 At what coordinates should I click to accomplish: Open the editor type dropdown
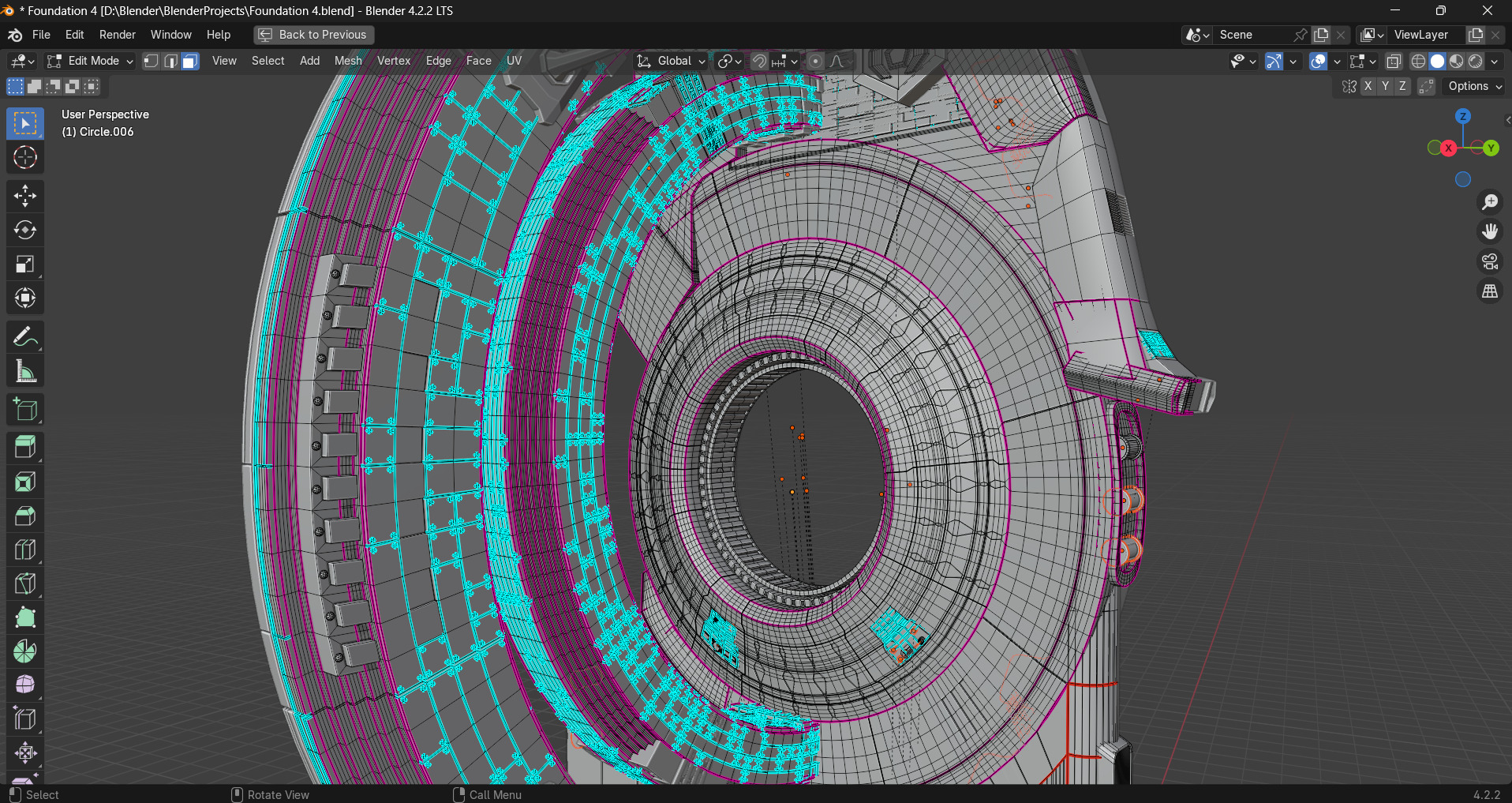click(x=22, y=61)
